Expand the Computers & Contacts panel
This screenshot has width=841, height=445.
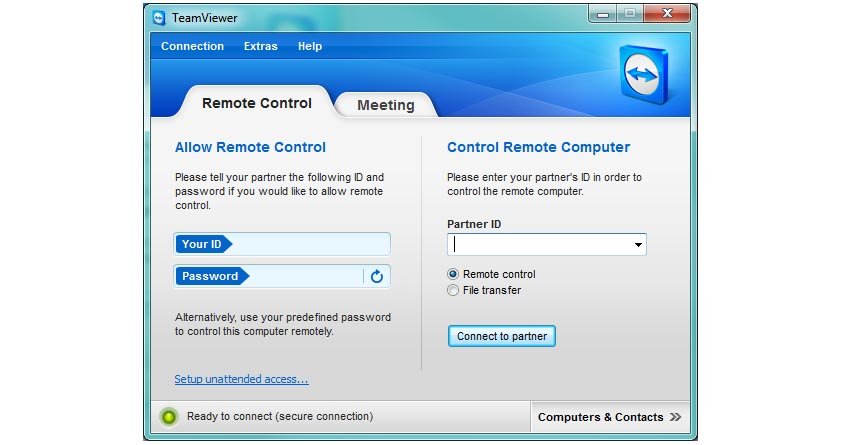click(x=609, y=417)
